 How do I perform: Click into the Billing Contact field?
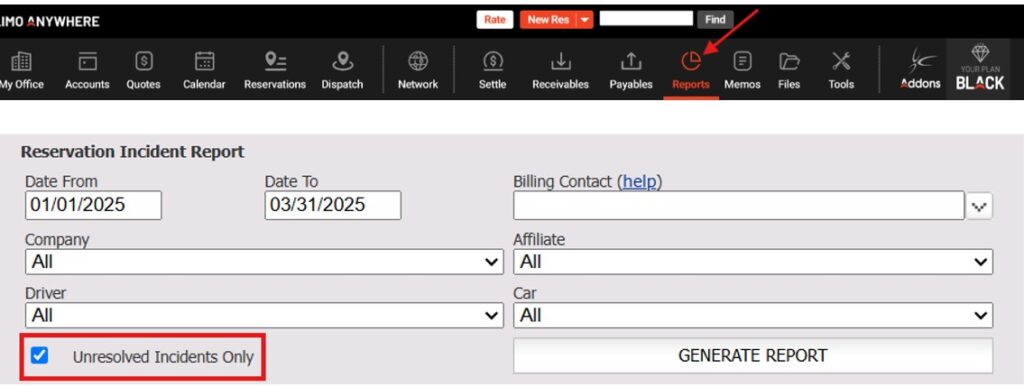pyautogui.click(x=739, y=206)
